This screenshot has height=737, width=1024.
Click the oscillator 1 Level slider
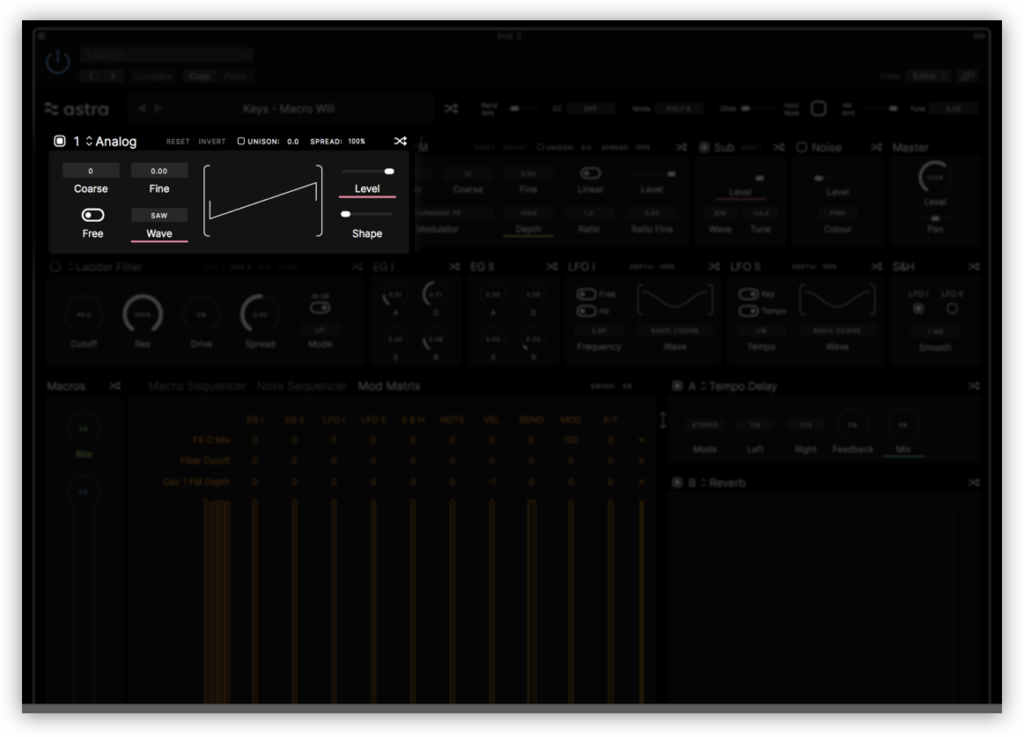[368, 171]
